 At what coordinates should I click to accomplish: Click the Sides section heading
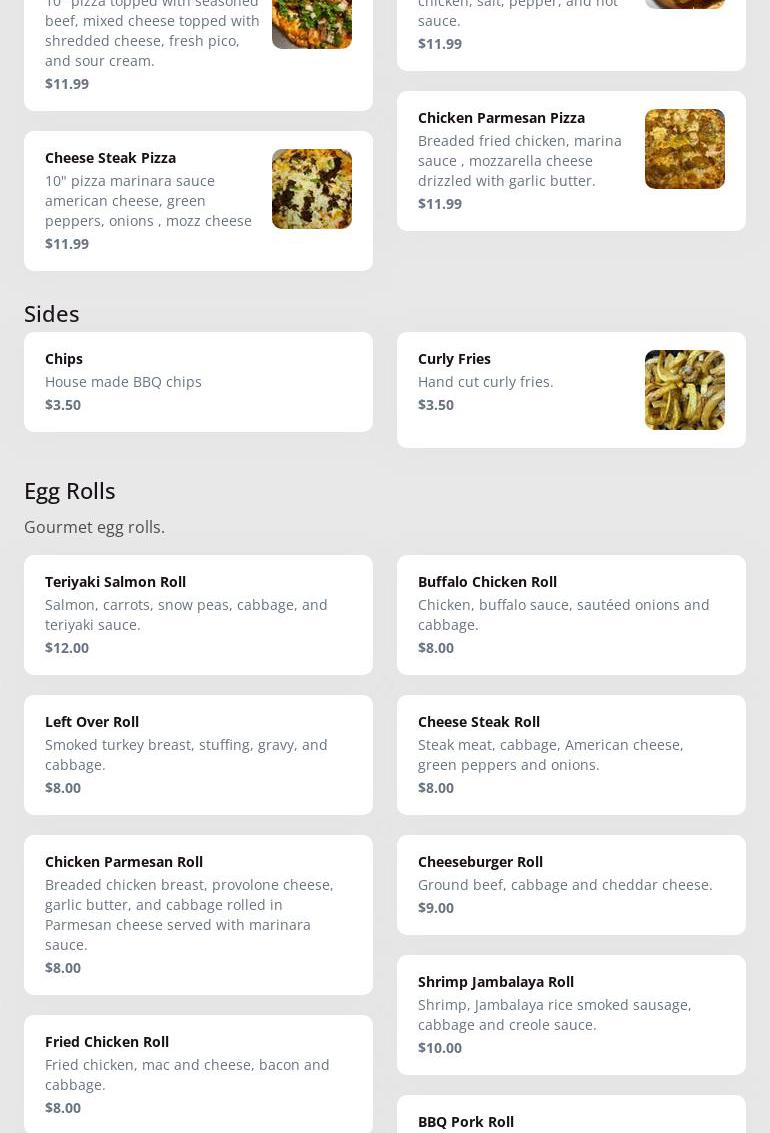52,313
